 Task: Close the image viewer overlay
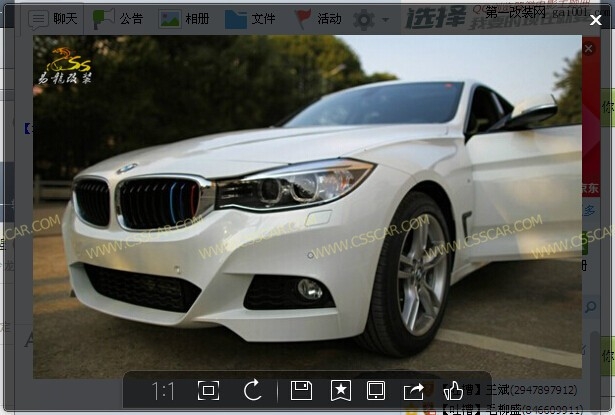pyautogui.click(x=595, y=20)
